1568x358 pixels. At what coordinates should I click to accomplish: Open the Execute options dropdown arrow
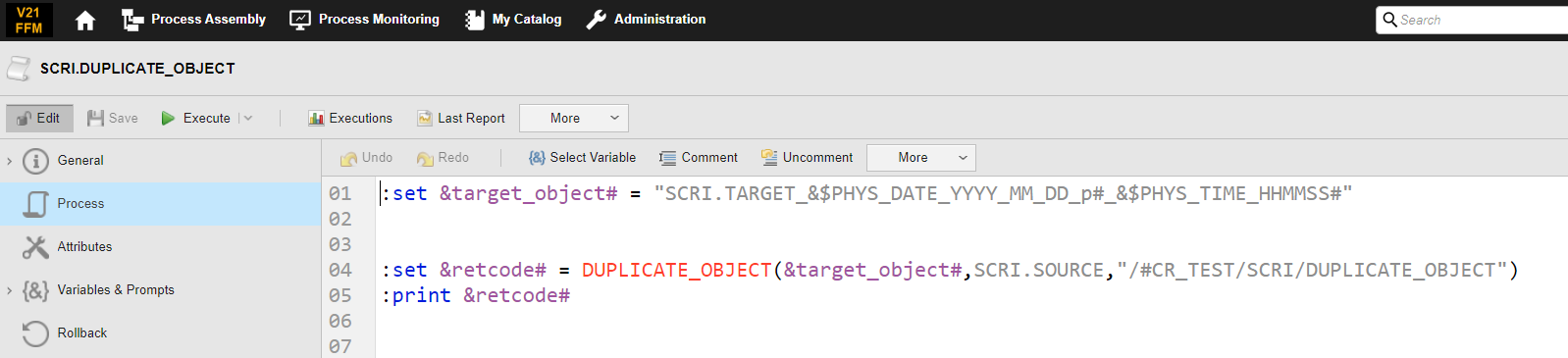pos(247,118)
